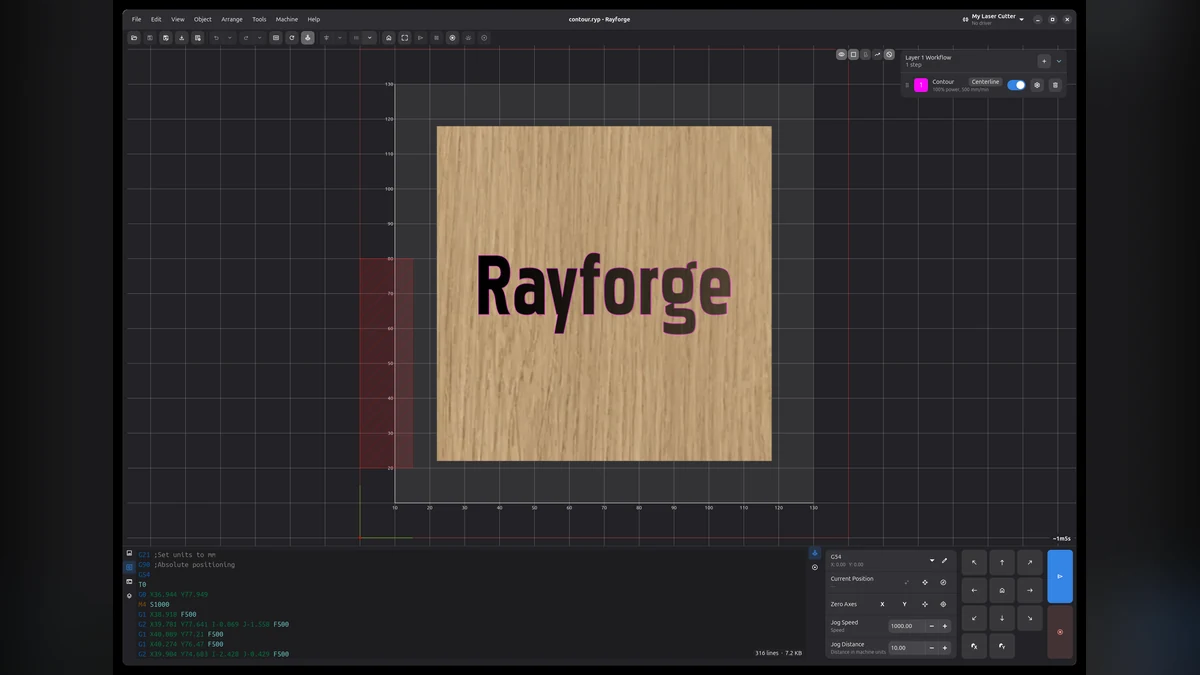Click the Jog Speed value field
1200x675 pixels.
[x=907, y=626]
